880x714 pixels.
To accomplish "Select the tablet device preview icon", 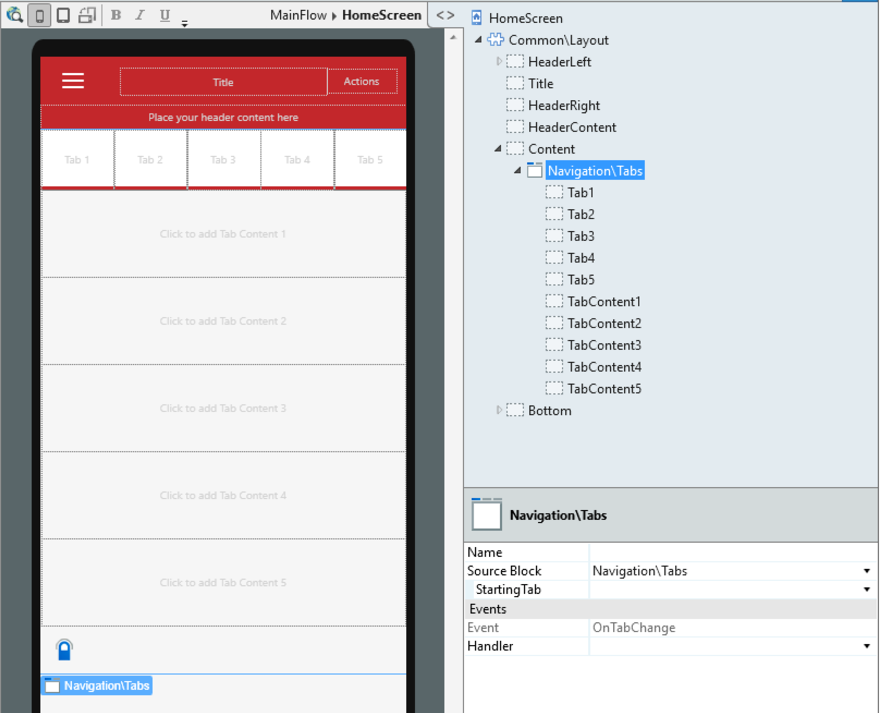I will point(63,15).
